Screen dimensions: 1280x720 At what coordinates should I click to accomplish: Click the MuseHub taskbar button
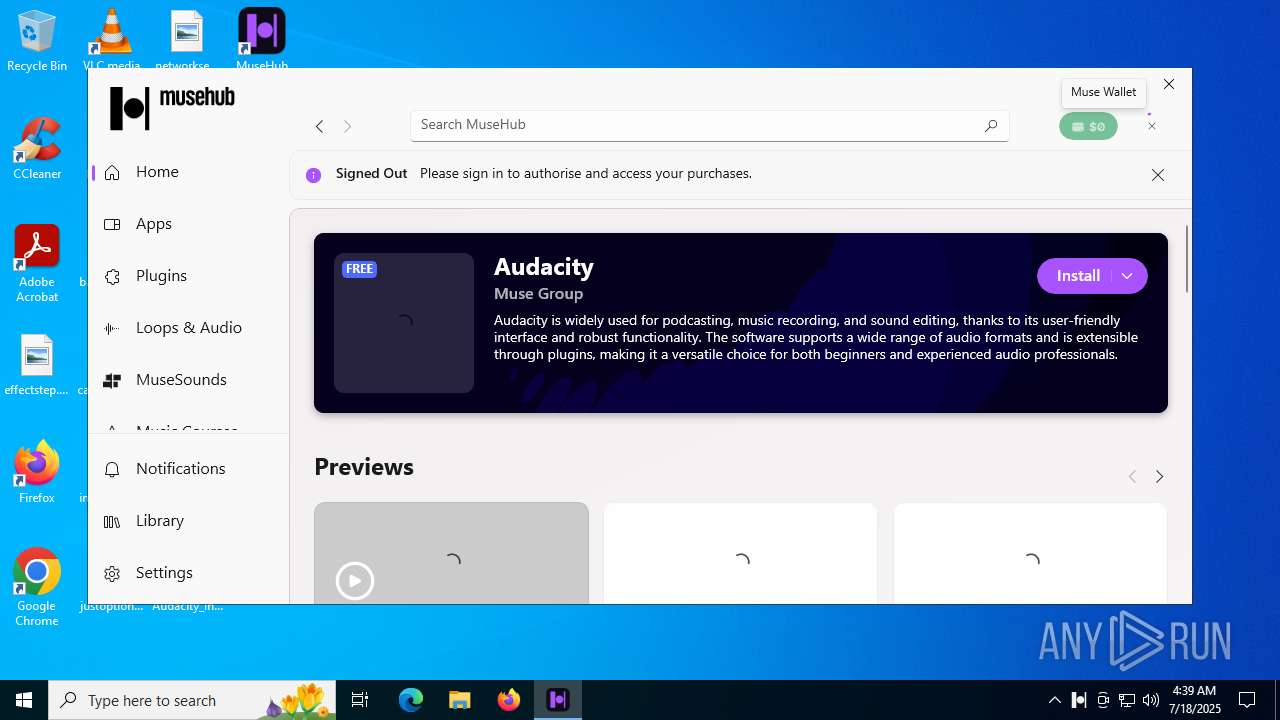click(558, 700)
